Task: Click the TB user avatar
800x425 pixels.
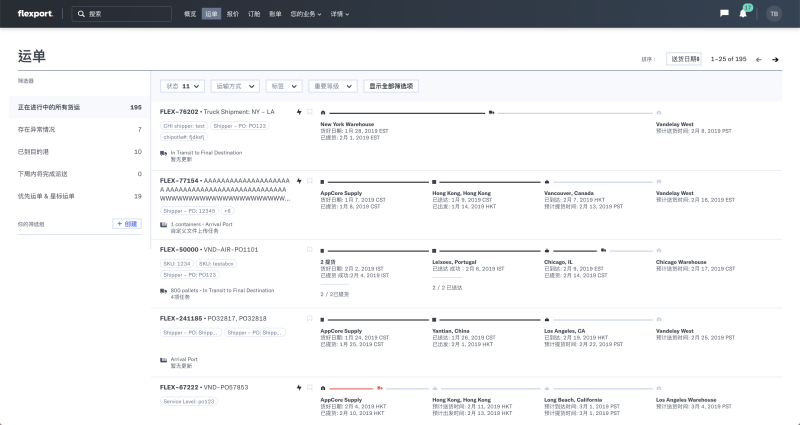Action: pos(773,14)
